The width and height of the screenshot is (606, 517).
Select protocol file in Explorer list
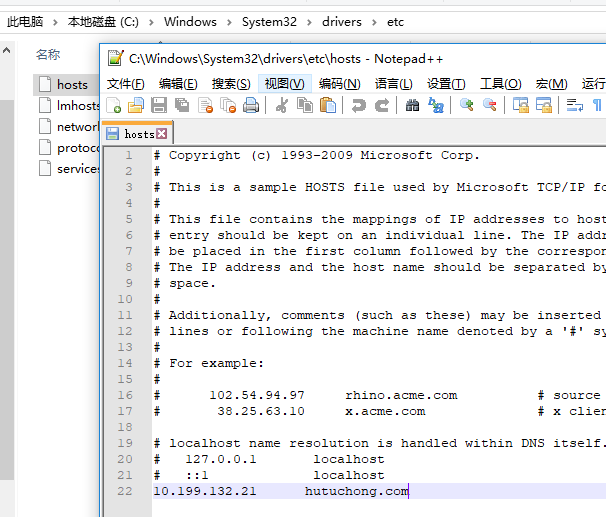click(68, 147)
